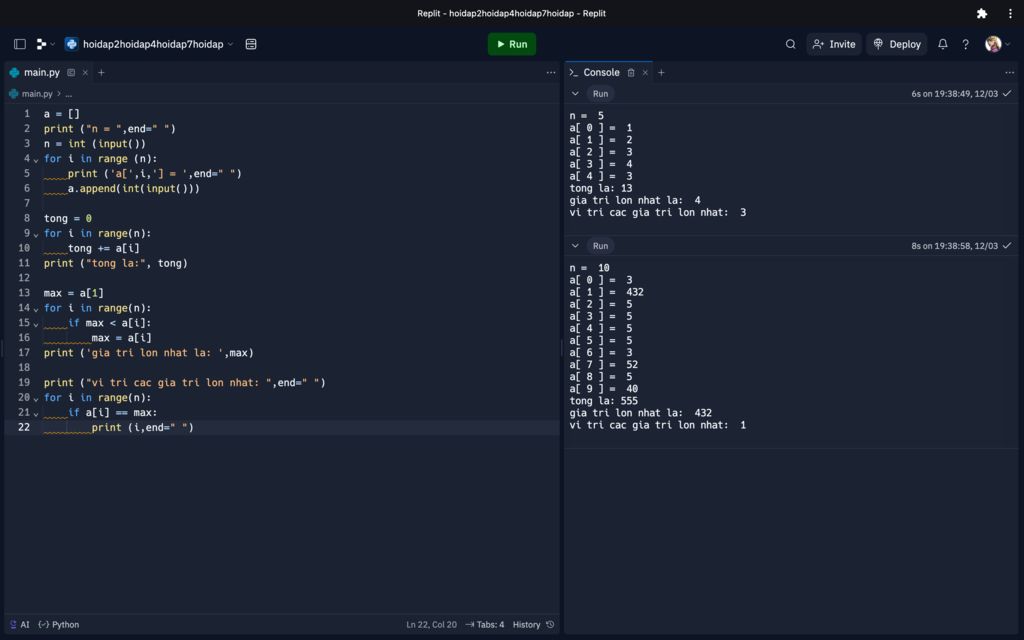The width and height of the screenshot is (1024, 640).
Task: Open the search magnifier icon
Action: coord(790,44)
